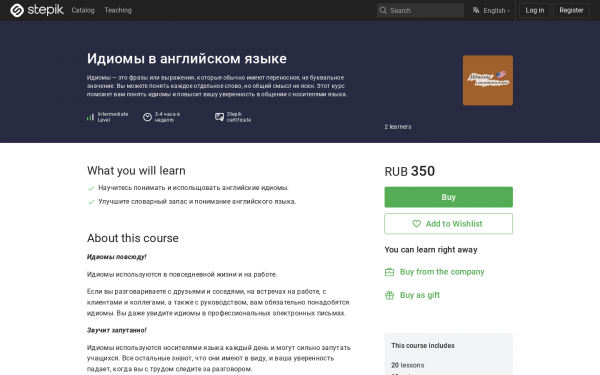The width and height of the screenshot is (600, 375).
Task: Click the search magnifier icon
Action: (383, 10)
